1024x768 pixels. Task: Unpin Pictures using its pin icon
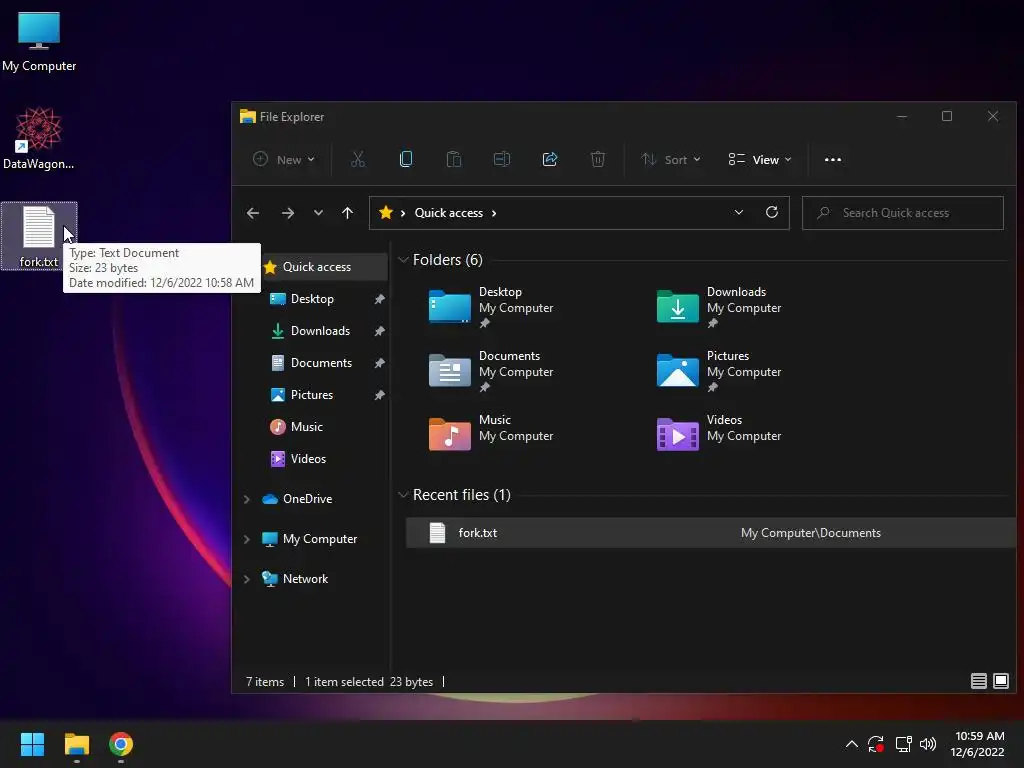[379, 395]
